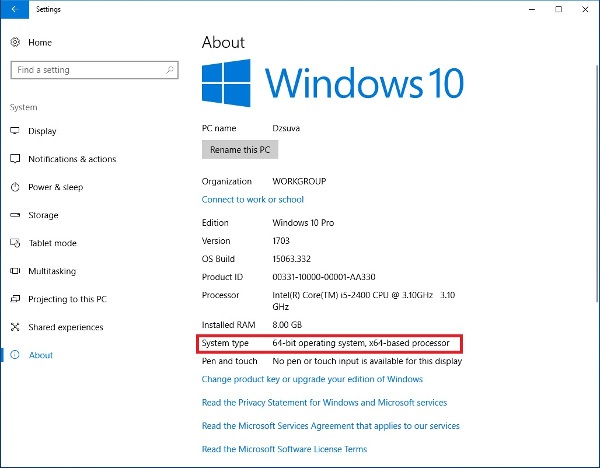Open Display settings
The height and width of the screenshot is (468, 600).
click(x=42, y=131)
